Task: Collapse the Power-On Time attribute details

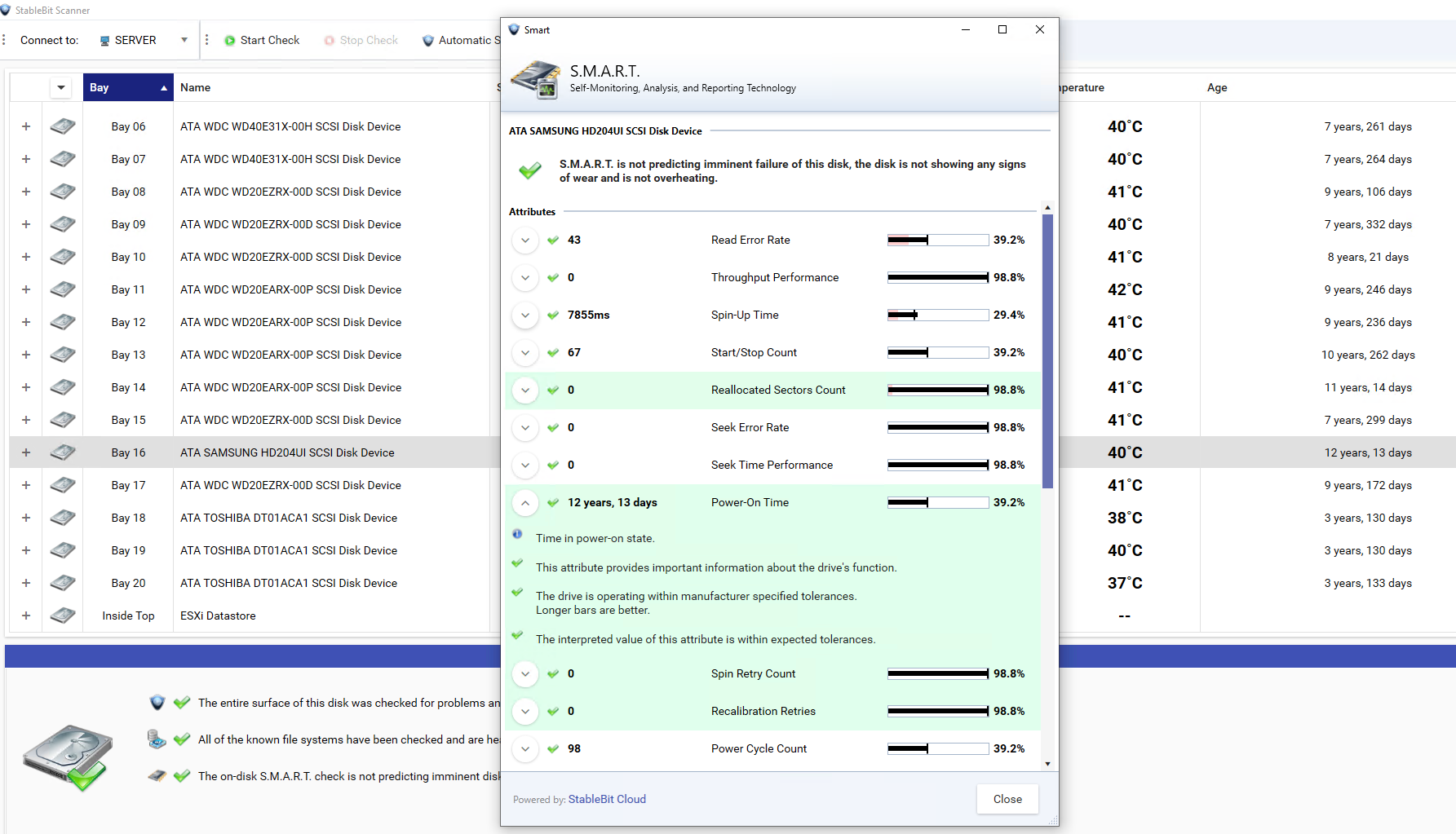Action: point(525,503)
